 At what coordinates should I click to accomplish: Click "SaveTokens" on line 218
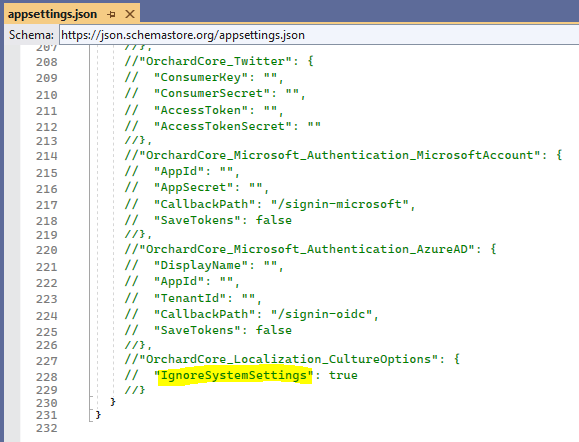[x=197, y=220]
